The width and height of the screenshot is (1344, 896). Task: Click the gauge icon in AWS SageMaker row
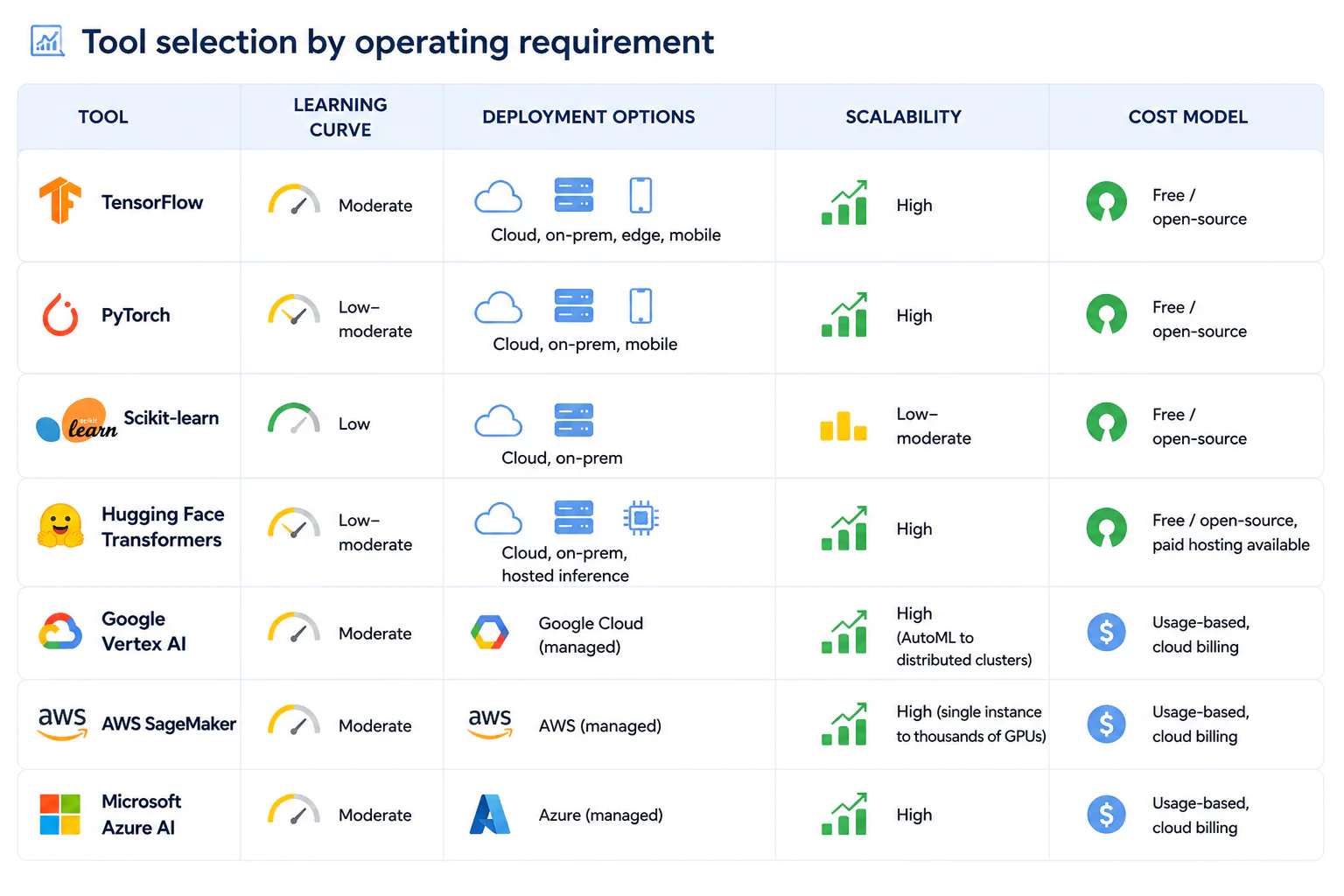pyautogui.click(x=294, y=721)
